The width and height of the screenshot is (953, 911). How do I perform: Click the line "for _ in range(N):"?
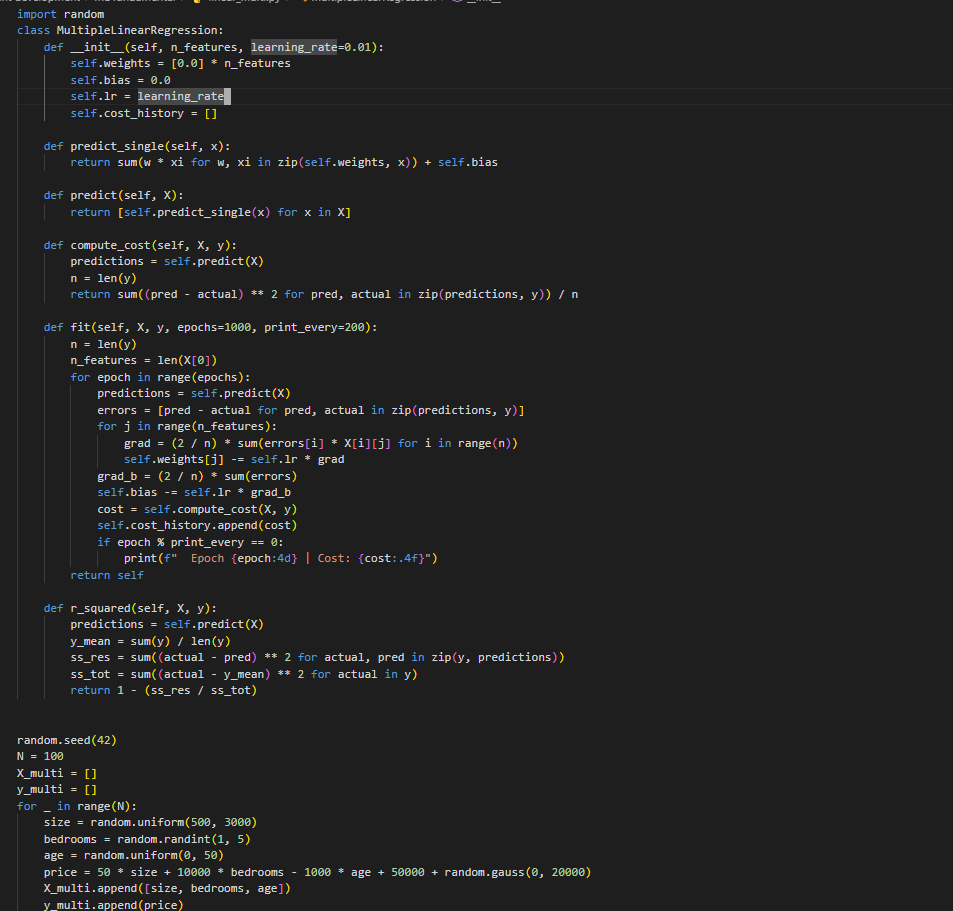pyautogui.click(x=77, y=806)
